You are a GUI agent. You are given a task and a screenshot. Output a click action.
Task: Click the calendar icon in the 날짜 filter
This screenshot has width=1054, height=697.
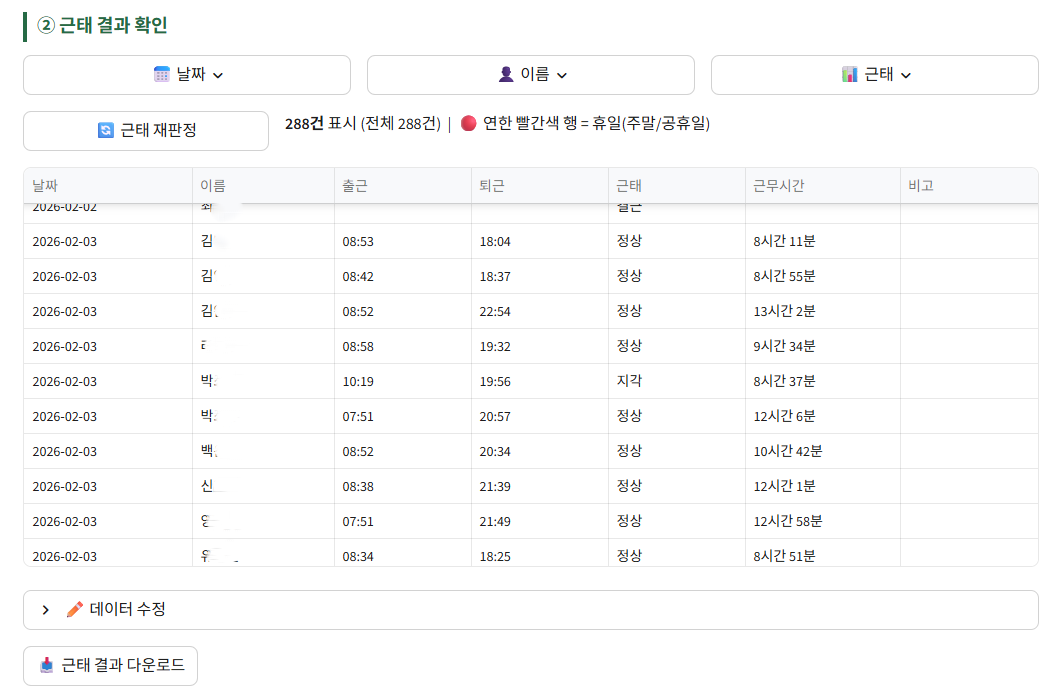[x=161, y=74]
